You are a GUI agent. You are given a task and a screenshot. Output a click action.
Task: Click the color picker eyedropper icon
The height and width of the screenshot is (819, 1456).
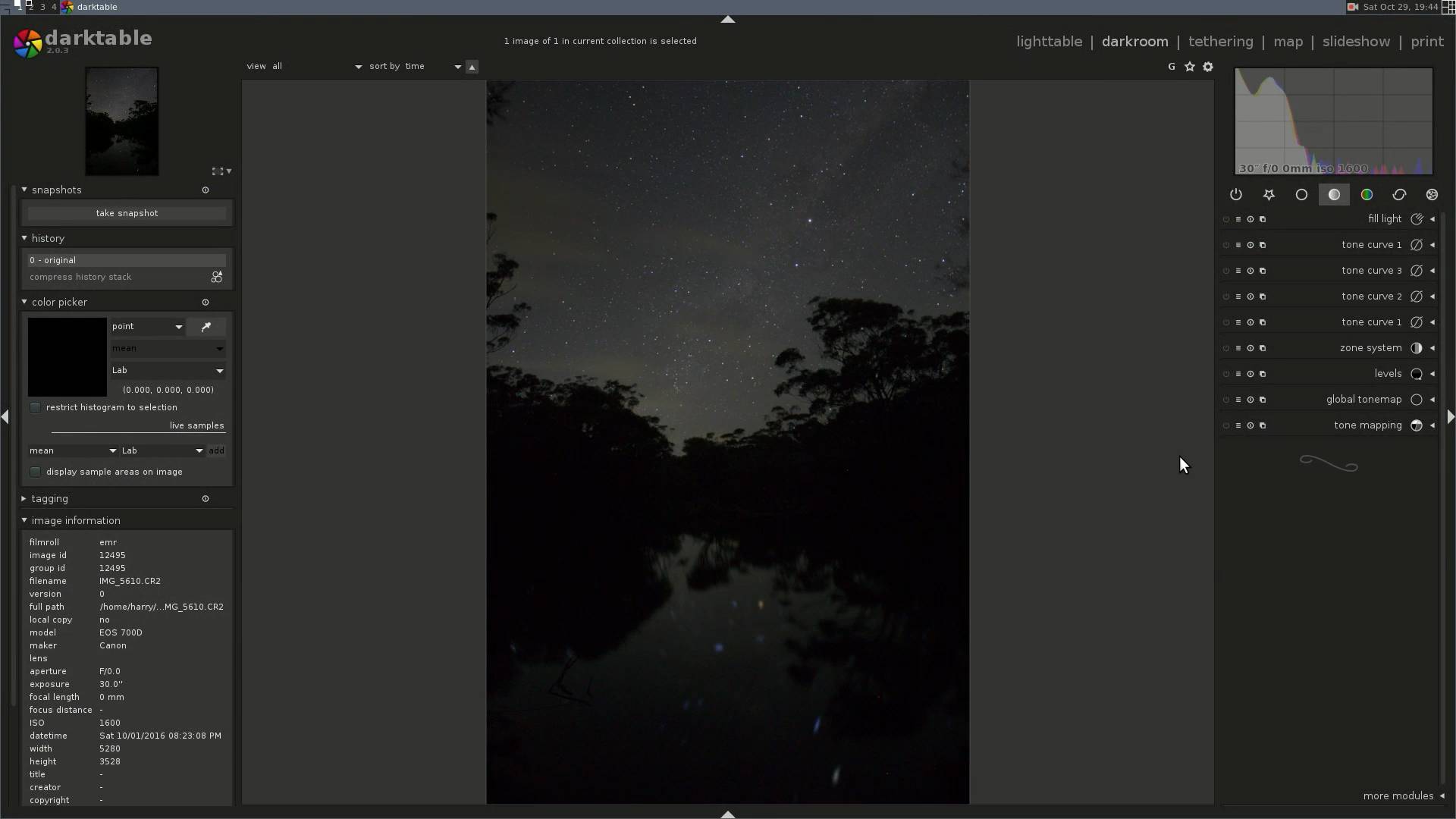pos(206,327)
